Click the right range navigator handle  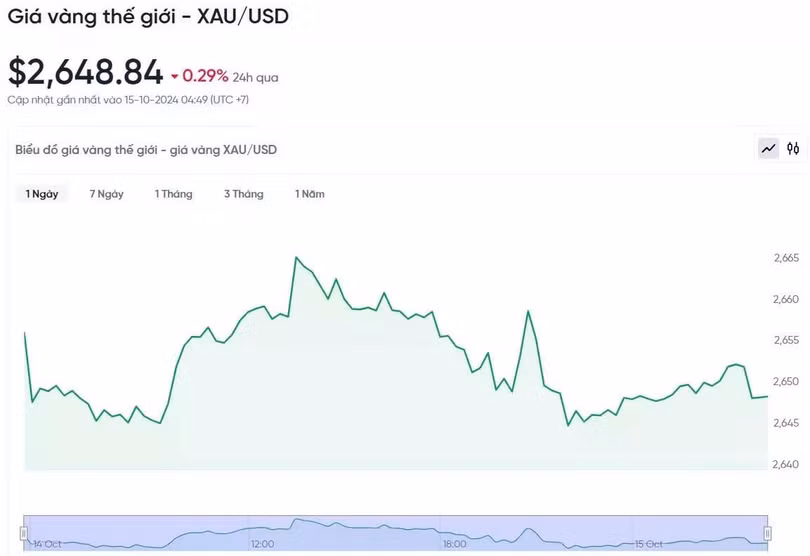[x=768, y=533]
